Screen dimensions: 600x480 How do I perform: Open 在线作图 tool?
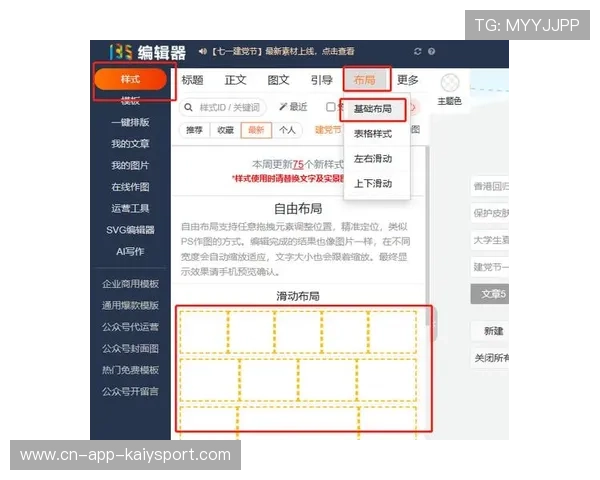130,187
